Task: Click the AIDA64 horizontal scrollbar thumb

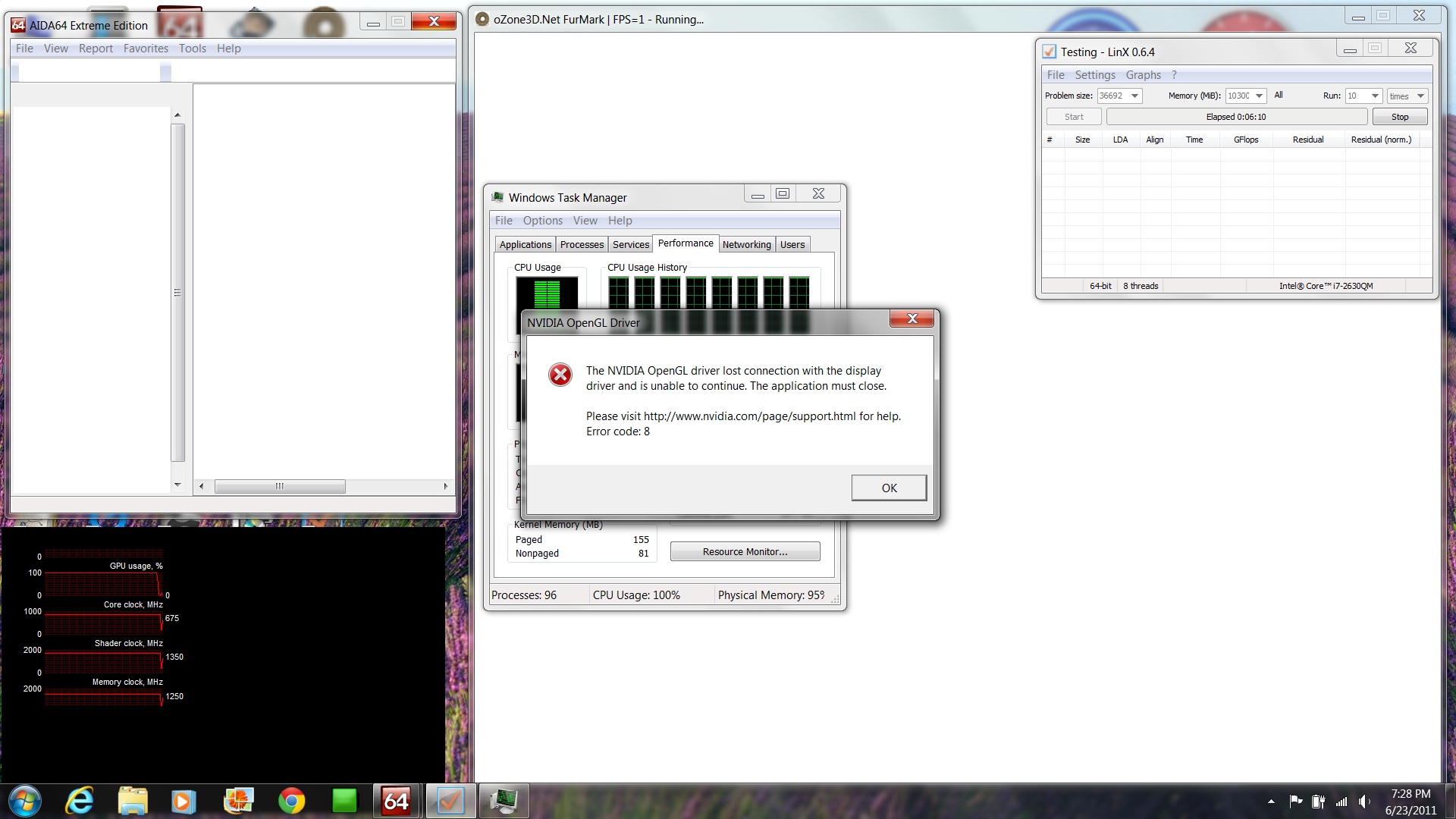Action: coord(280,486)
